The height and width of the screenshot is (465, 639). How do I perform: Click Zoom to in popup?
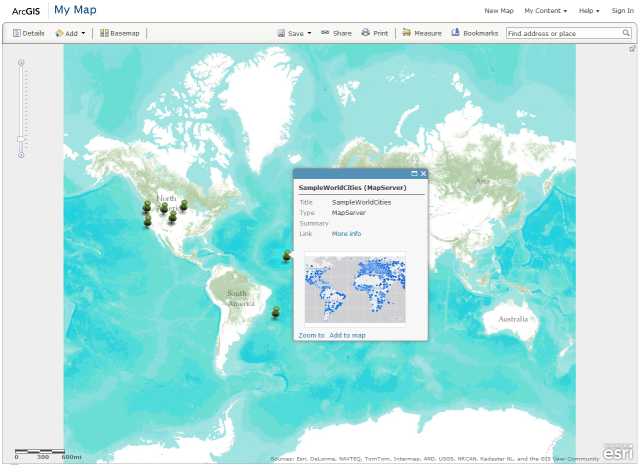311,335
